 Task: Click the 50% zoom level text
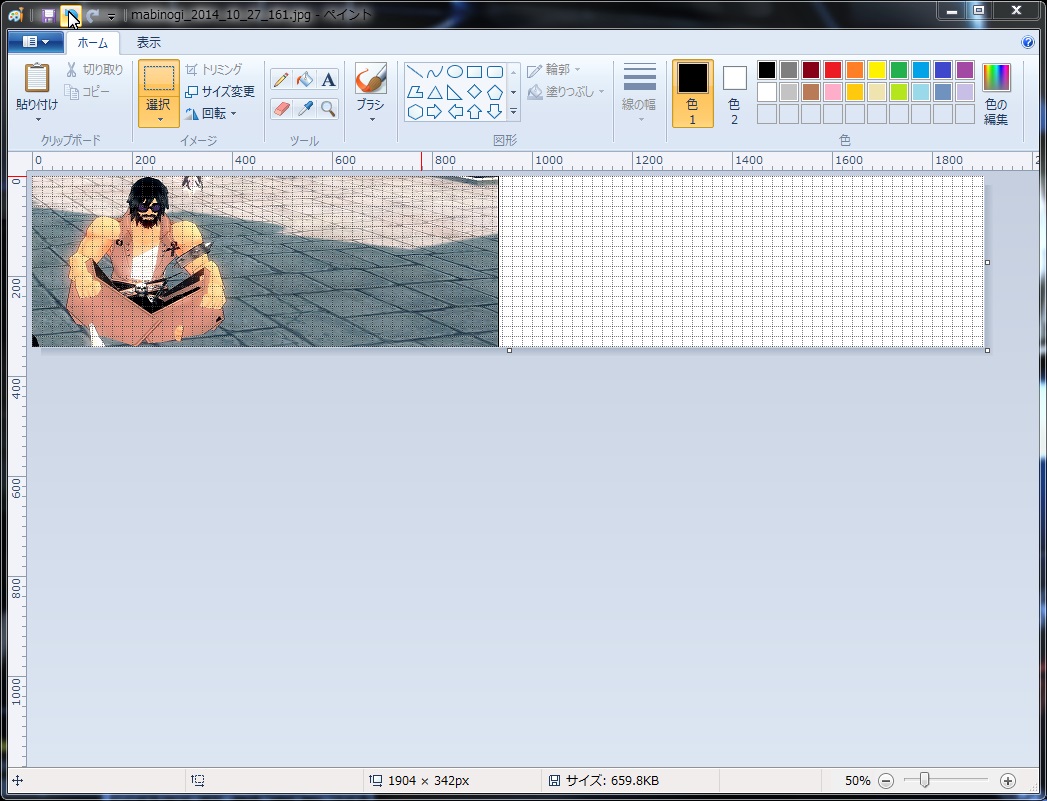coord(857,780)
